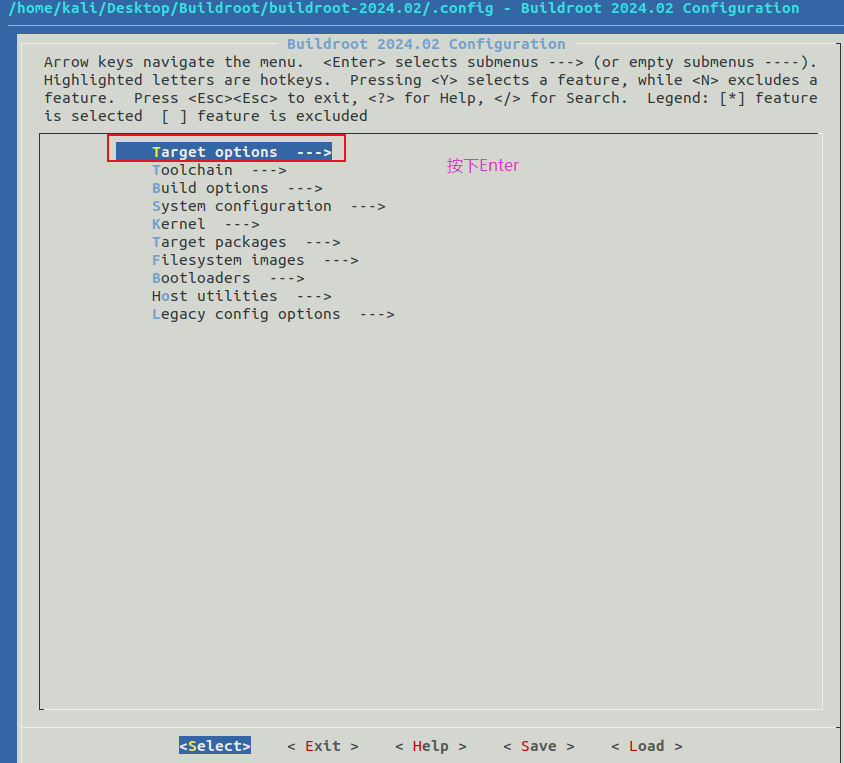844x763 pixels.
Task: Click the 'Buildroot 2024.02 Configuration' dialog title
Action: pos(426,44)
